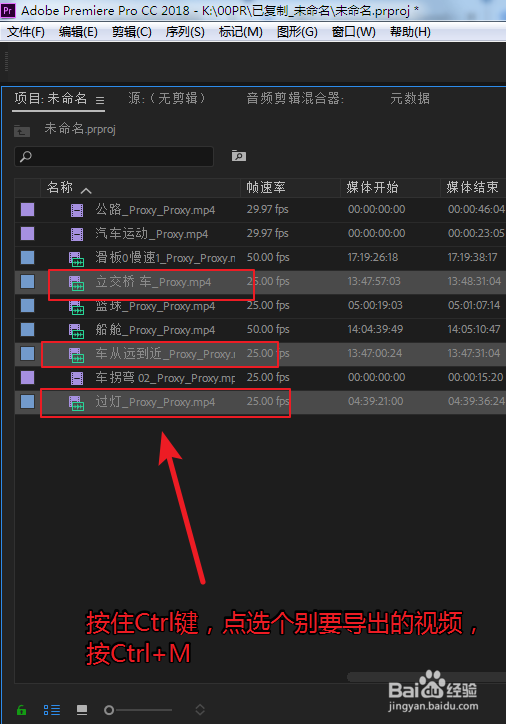Select 公路_Proxy_Proxy.mp4 file name
This screenshot has width=506, height=724.
tap(155, 210)
